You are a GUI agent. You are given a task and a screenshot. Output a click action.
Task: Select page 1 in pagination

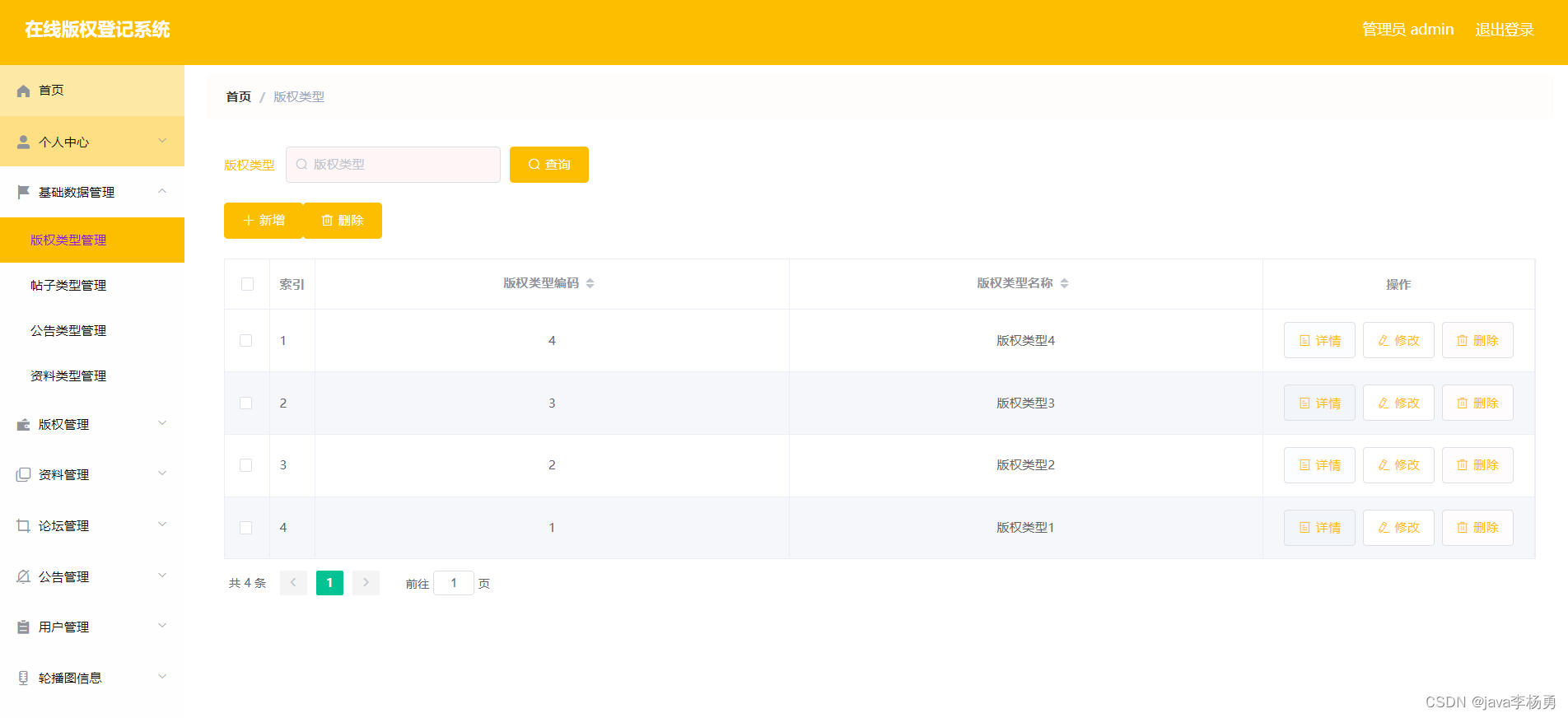pos(329,583)
